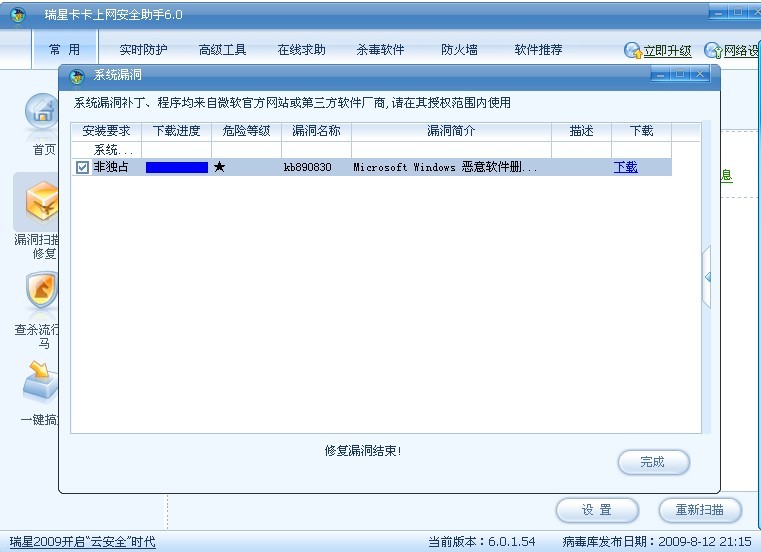Open the 实时防护 tab

click(143, 50)
